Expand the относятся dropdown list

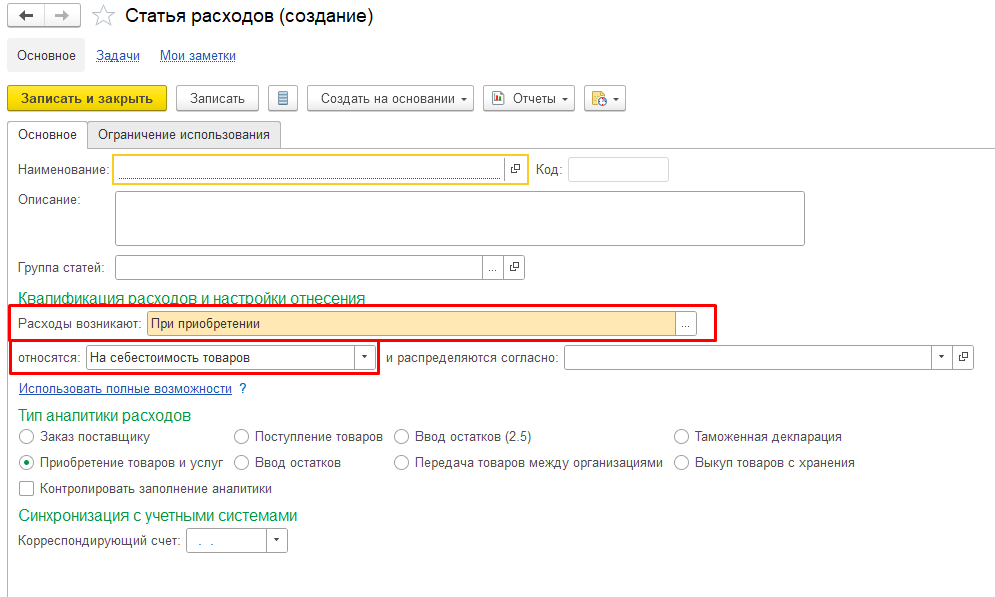[x=365, y=358]
